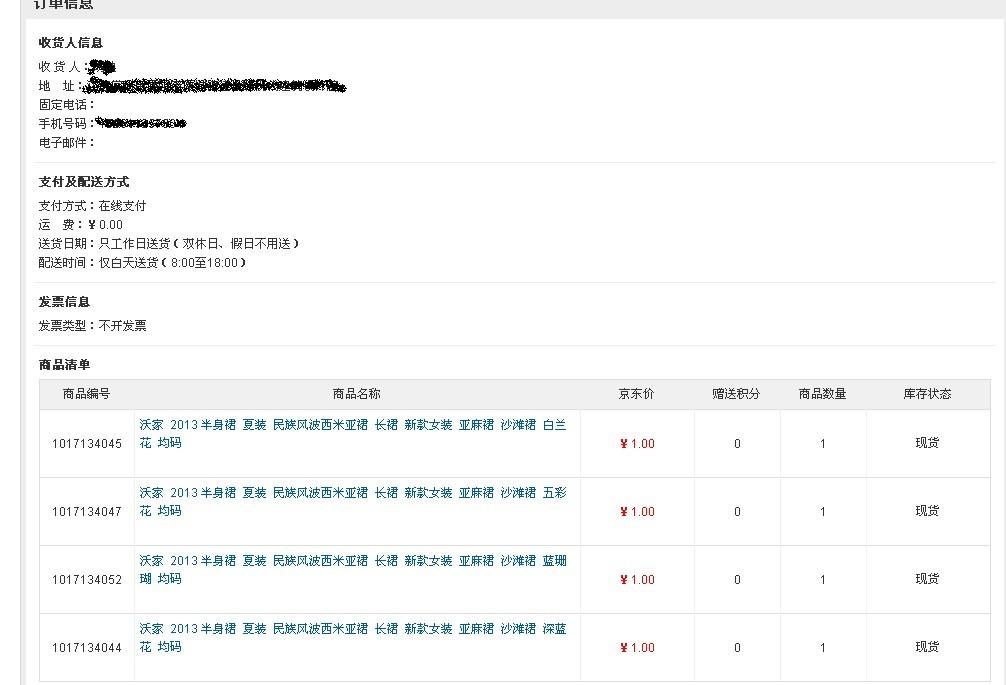Click the 支付及配送方式 section heading

click(x=84, y=182)
